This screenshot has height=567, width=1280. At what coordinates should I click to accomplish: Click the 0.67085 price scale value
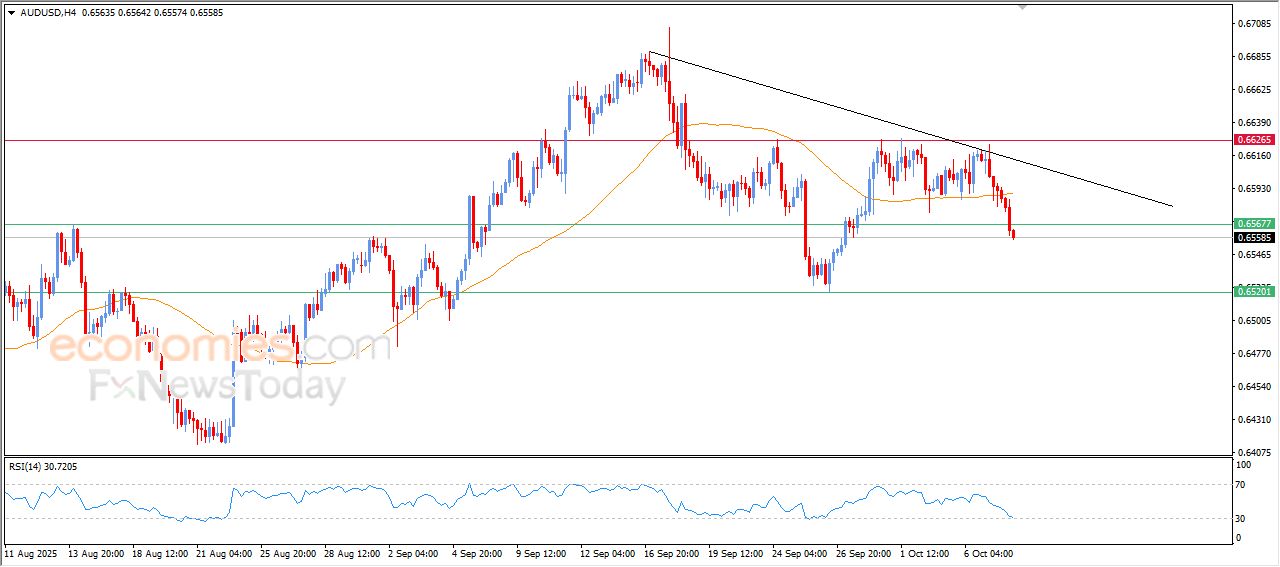(x=1253, y=23)
